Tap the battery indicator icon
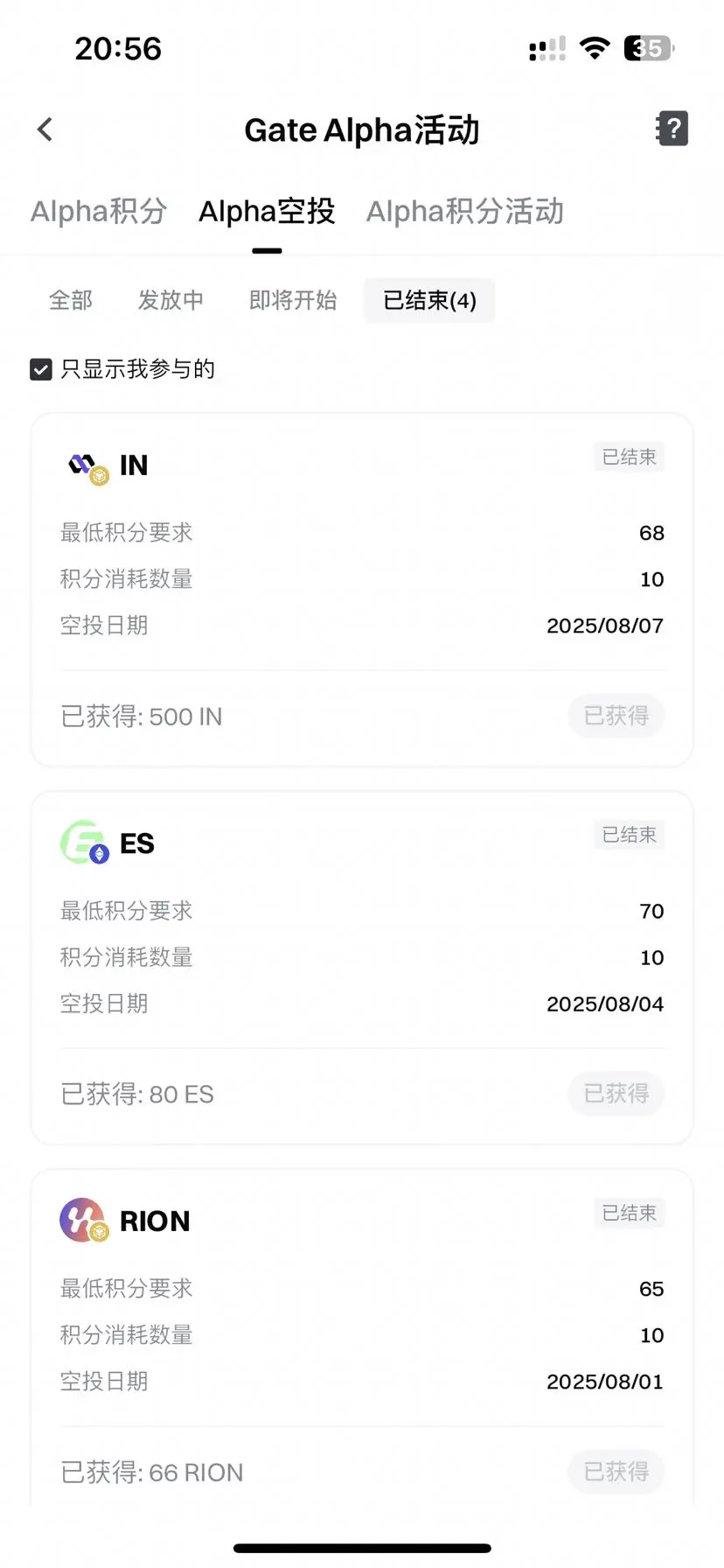This screenshot has width=724, height=1568. [649, 48]
